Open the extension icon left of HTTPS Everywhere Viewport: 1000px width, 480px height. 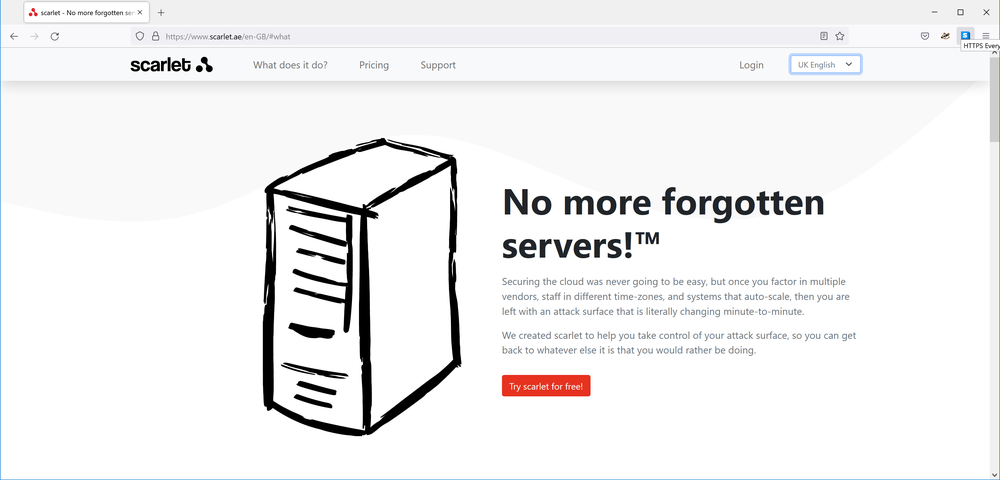click(945, 36)
